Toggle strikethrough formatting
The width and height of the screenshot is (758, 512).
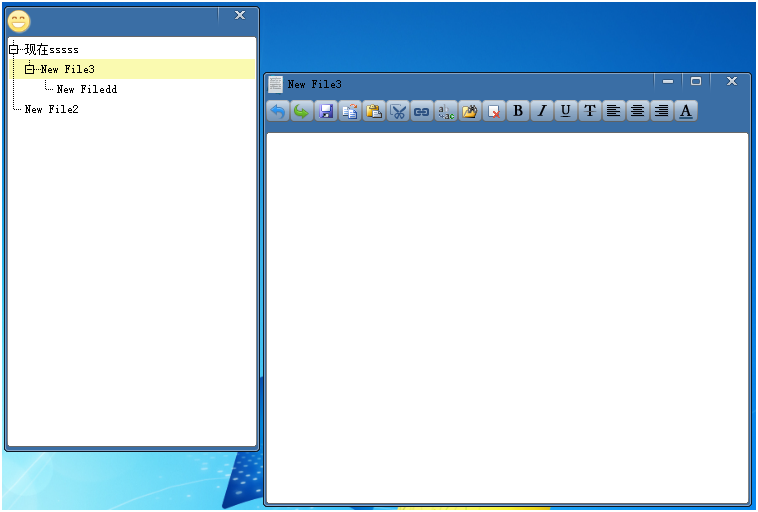[x=590, y=111]
